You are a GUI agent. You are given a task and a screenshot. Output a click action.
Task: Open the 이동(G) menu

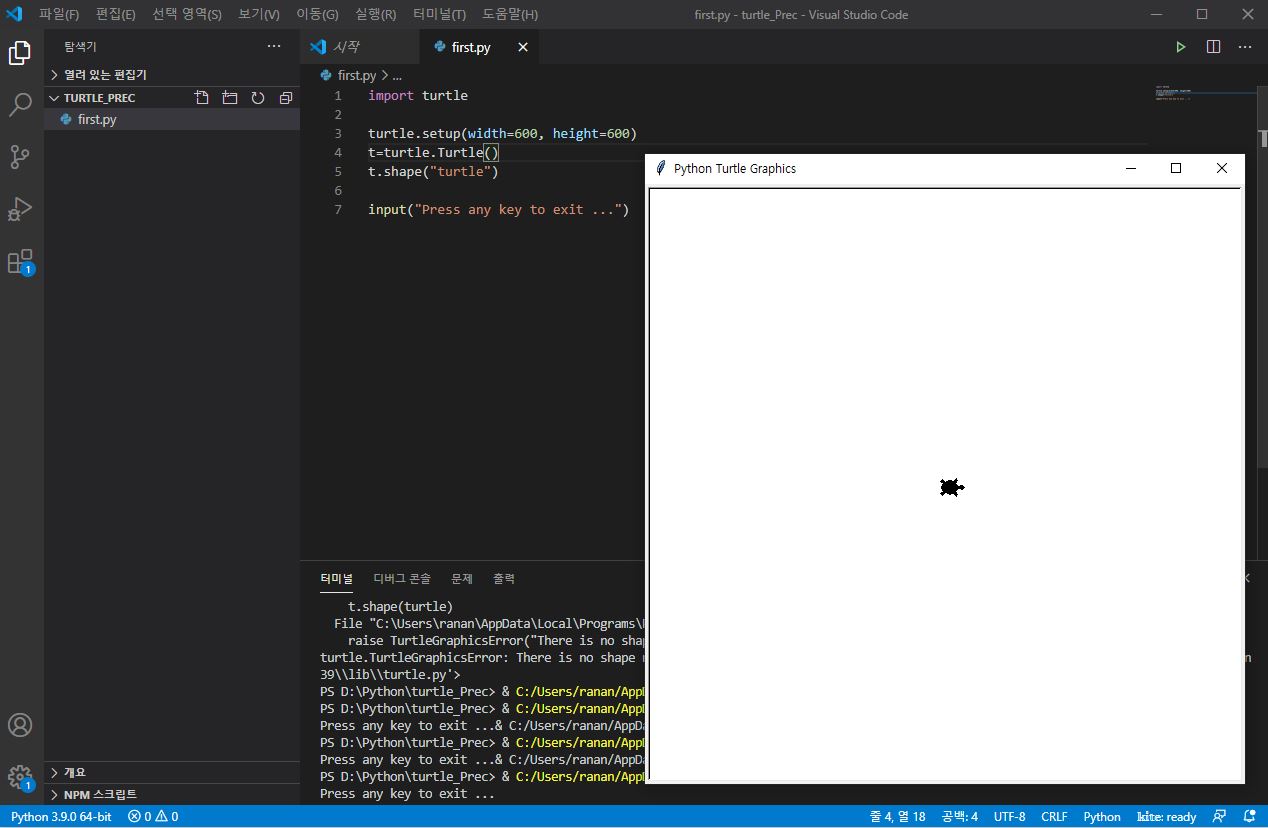click(x=317, y=14)
